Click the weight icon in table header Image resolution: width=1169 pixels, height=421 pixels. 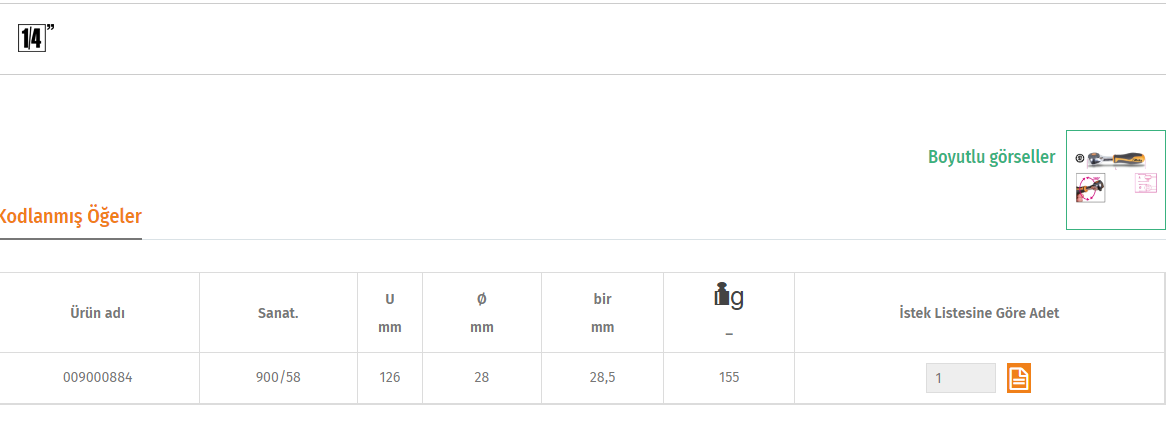click(x=728, y=295)
